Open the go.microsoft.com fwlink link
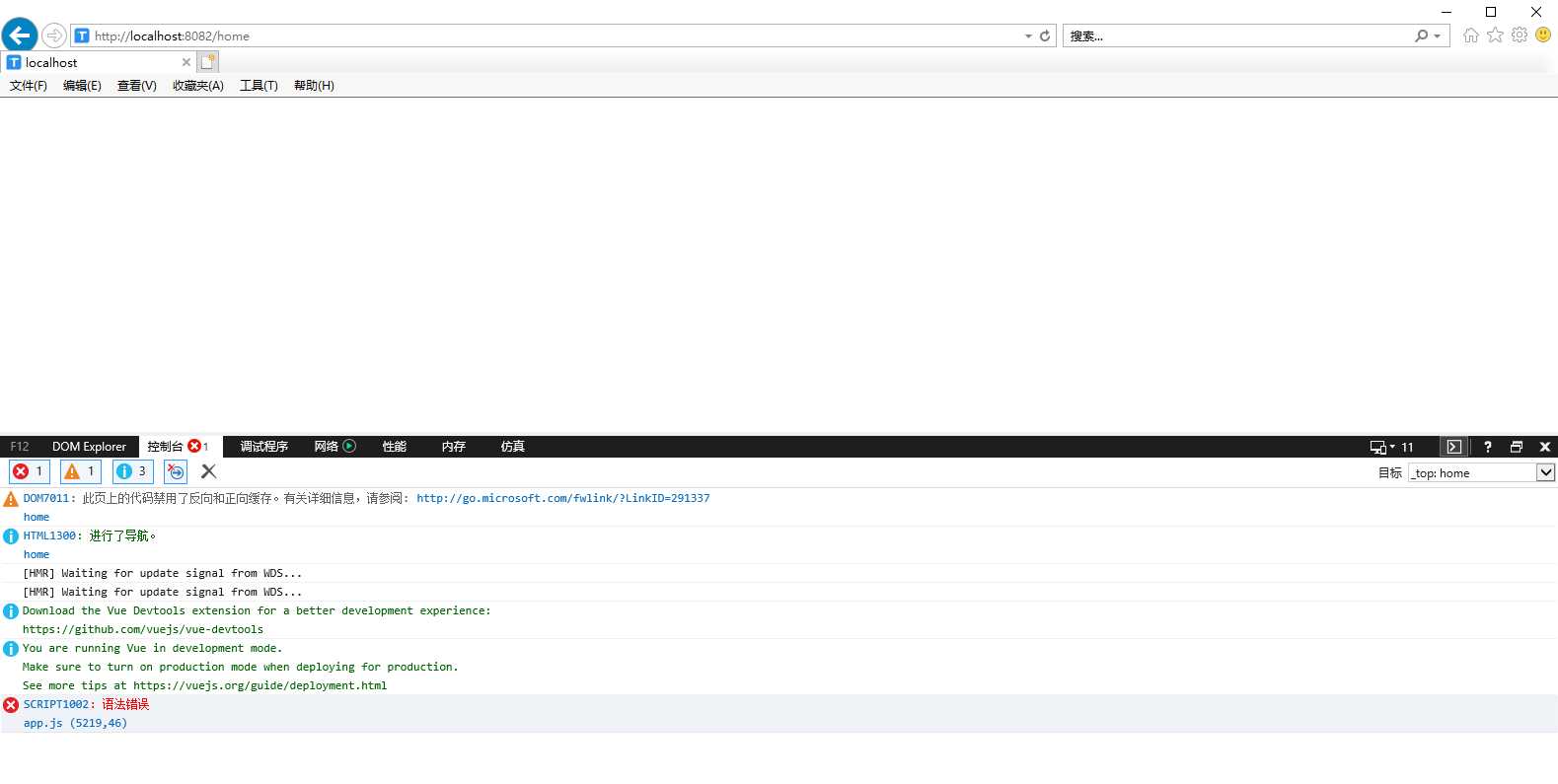Image resolution: width=1558 pixels, height=784 pixels. pyautogui.click(x=562, y=498)
